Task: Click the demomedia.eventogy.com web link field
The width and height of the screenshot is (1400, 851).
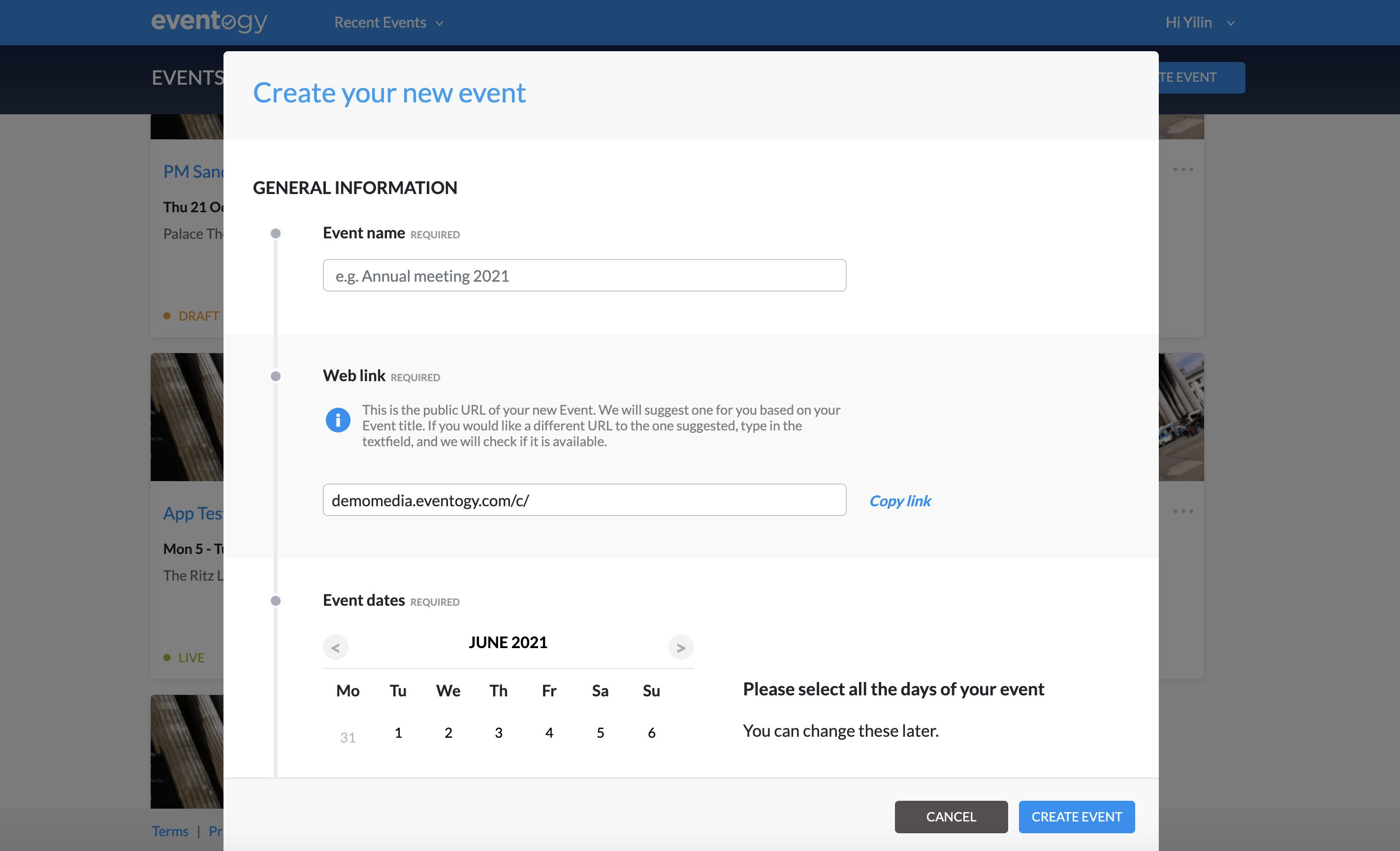Action: (x=584, y=500)
